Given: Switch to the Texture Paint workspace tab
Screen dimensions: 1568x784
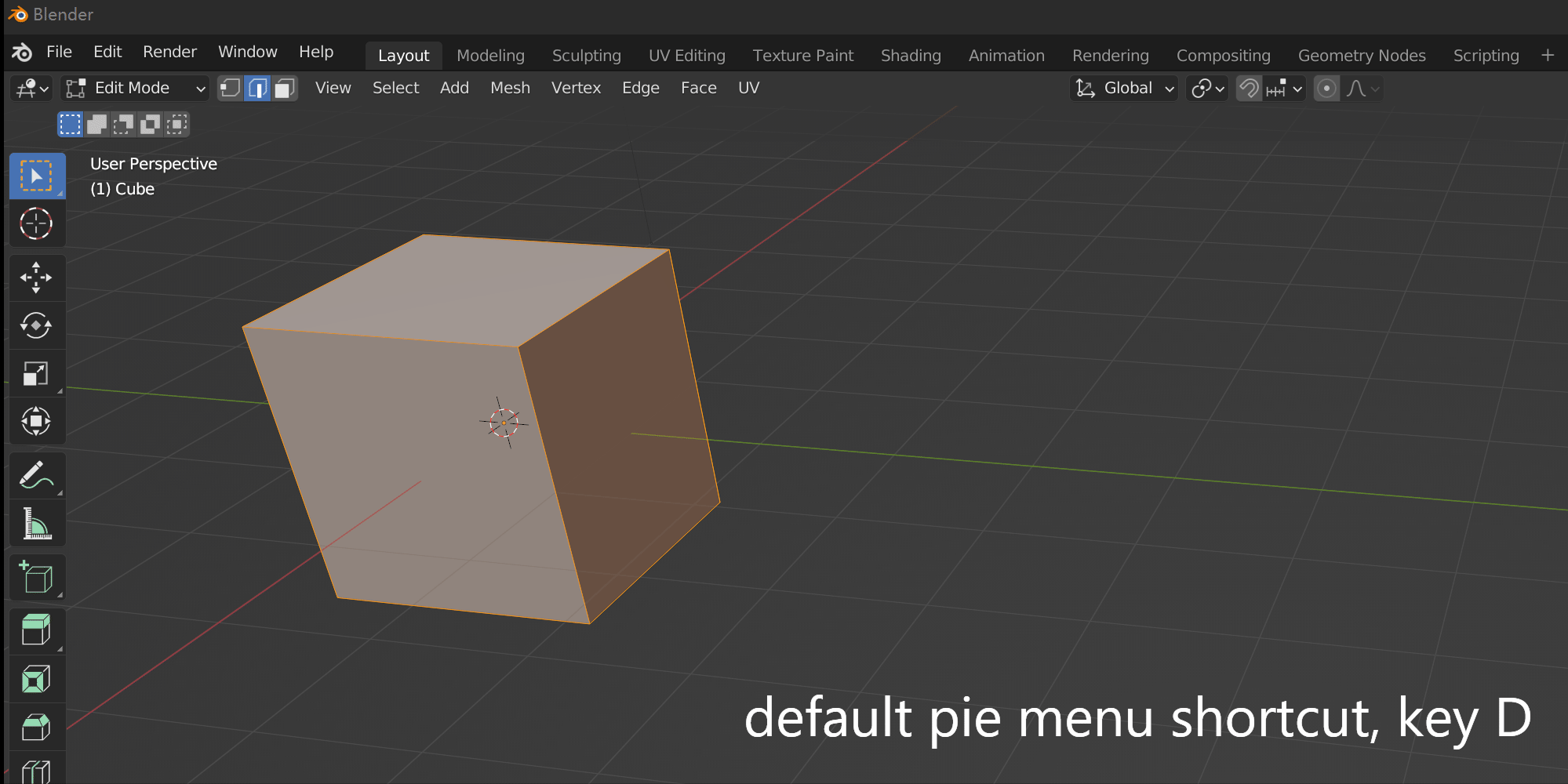Looking at the screenshot, I should (802, 56).
